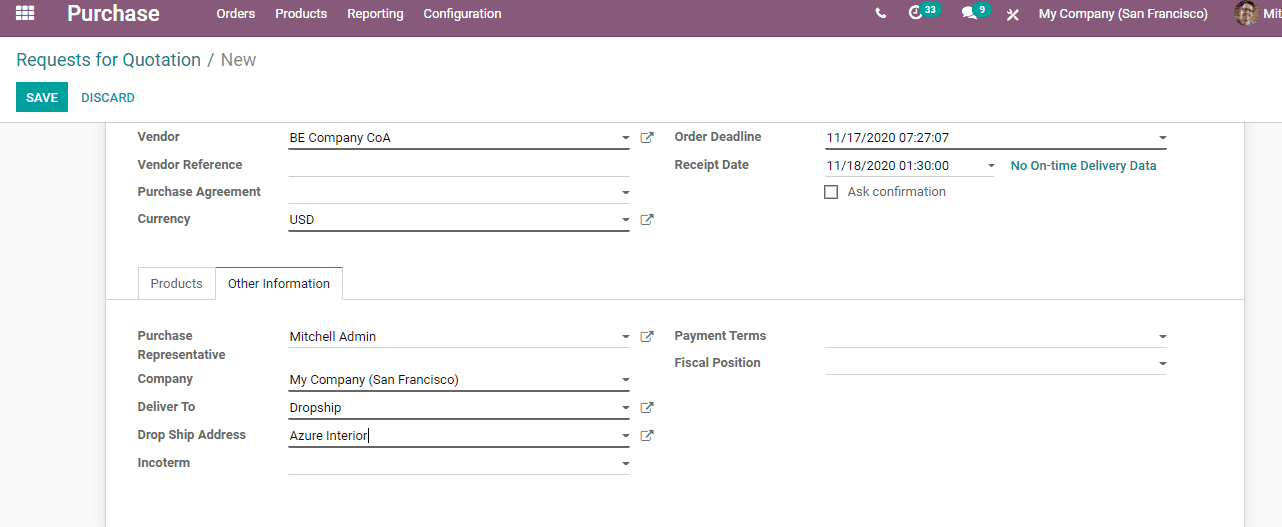The height and width of the screenshot is (527, 1282).
Task: Expand the Company dropdown arrow
Action: pyautogui.click(x=625, y=380)
